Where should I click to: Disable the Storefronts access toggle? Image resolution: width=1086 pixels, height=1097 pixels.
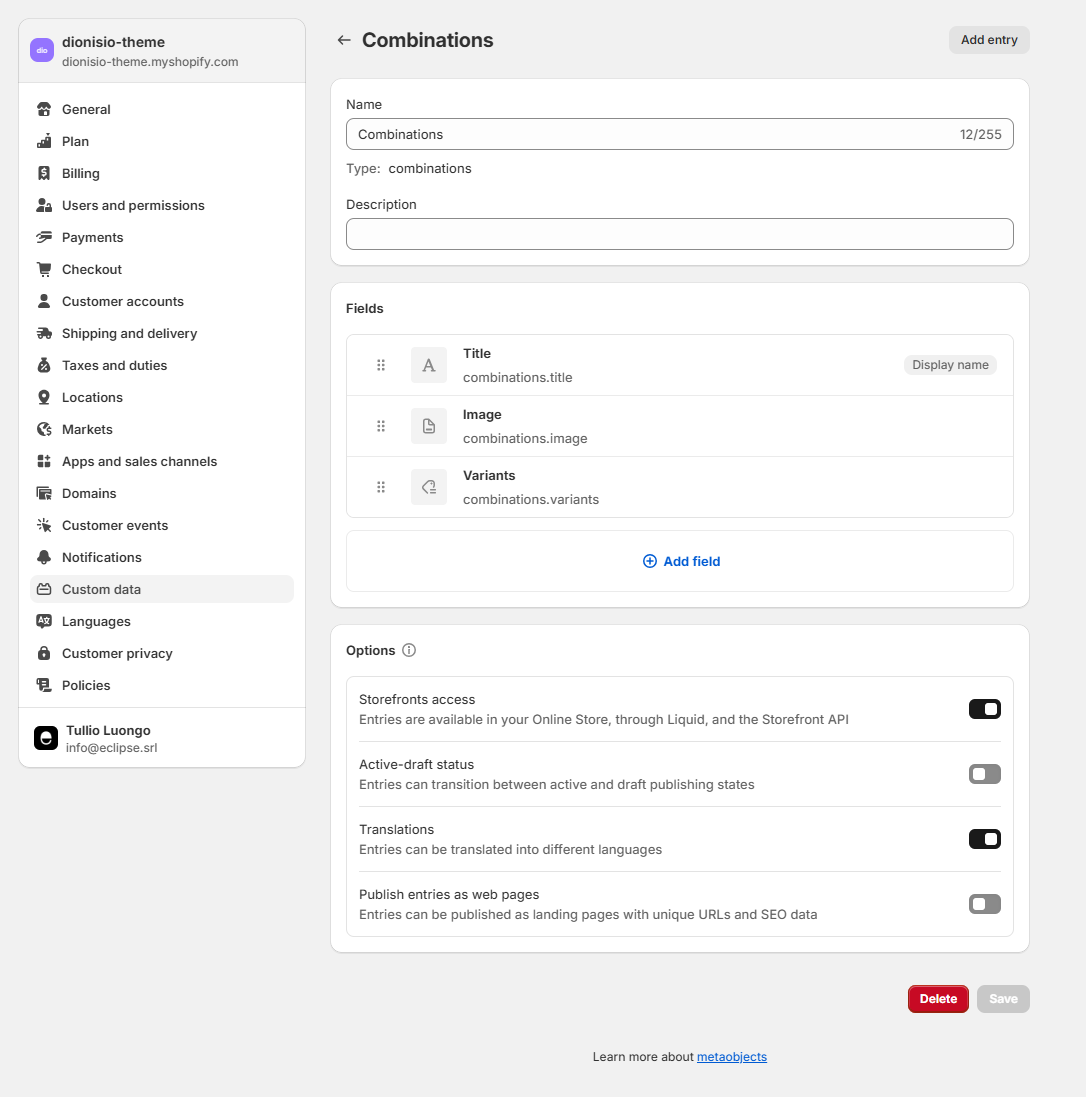(984, 709)
